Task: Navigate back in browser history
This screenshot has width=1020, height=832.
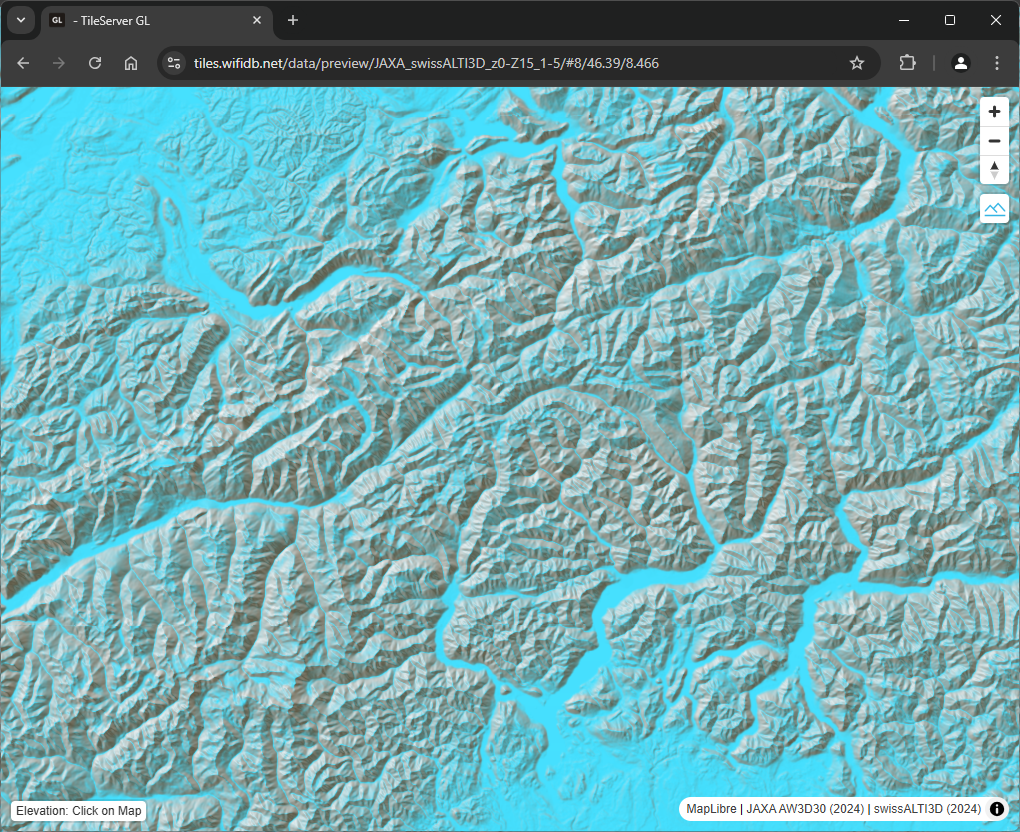Action: [x=24, y=63]
